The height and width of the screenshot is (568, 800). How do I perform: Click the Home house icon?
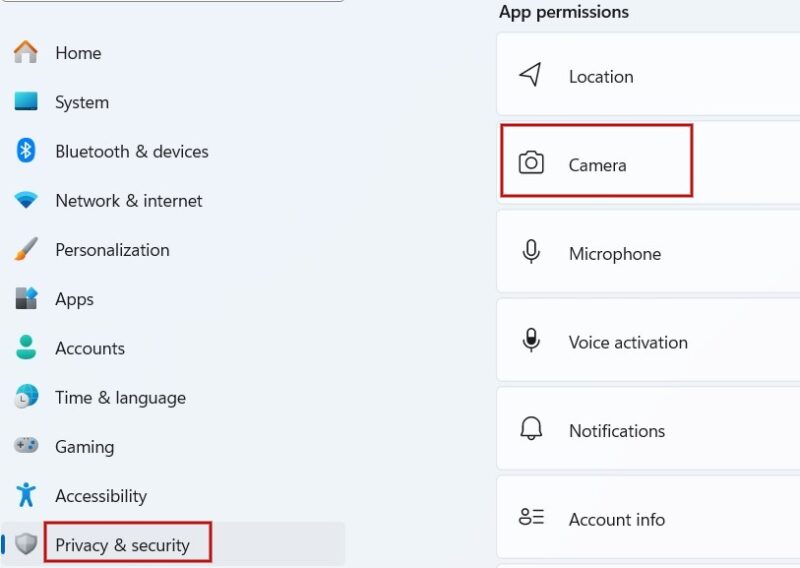[x=26, y=52]
